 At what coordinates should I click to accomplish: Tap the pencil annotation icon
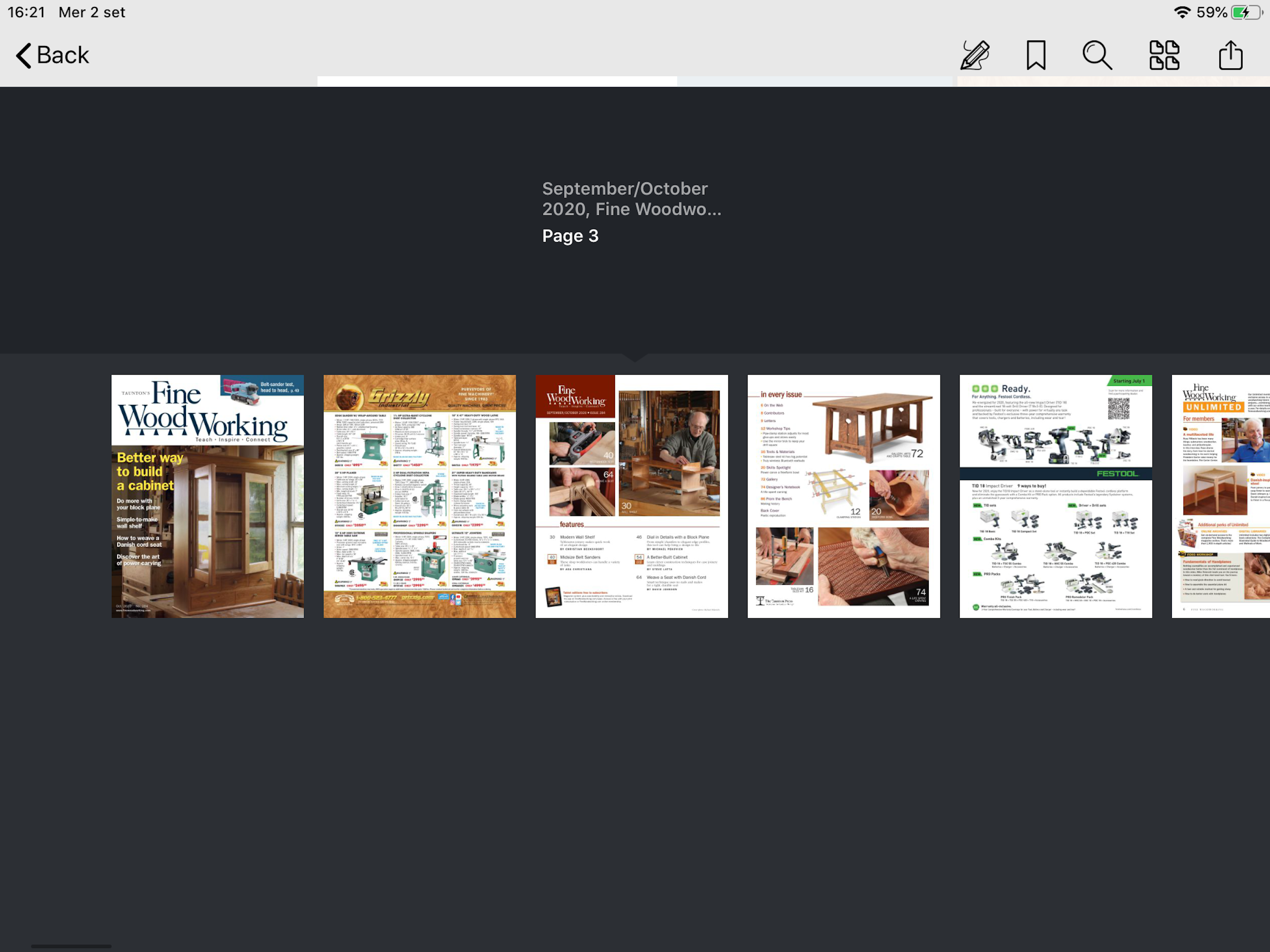point(975,55)
